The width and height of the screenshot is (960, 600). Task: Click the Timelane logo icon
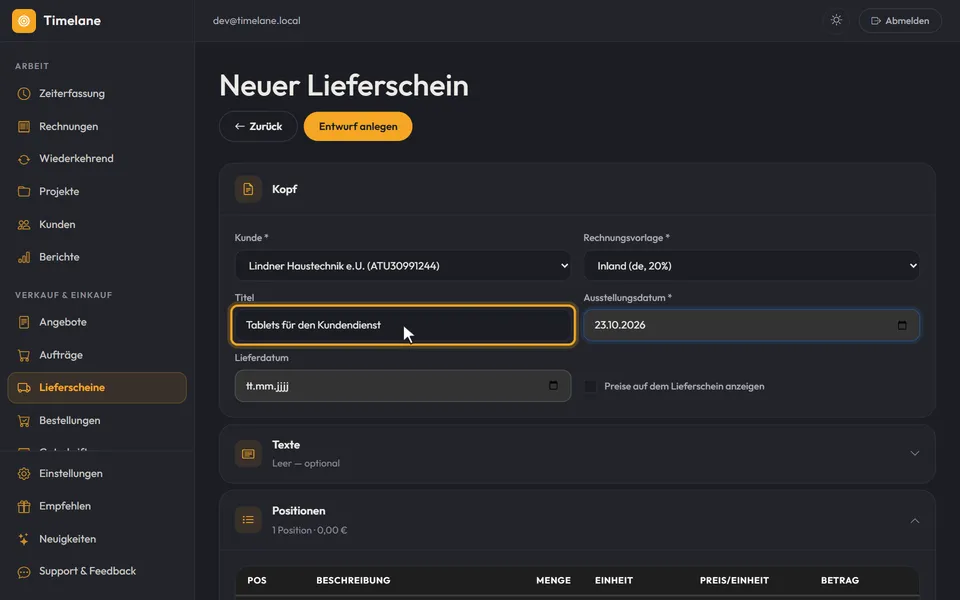(24, 21)
